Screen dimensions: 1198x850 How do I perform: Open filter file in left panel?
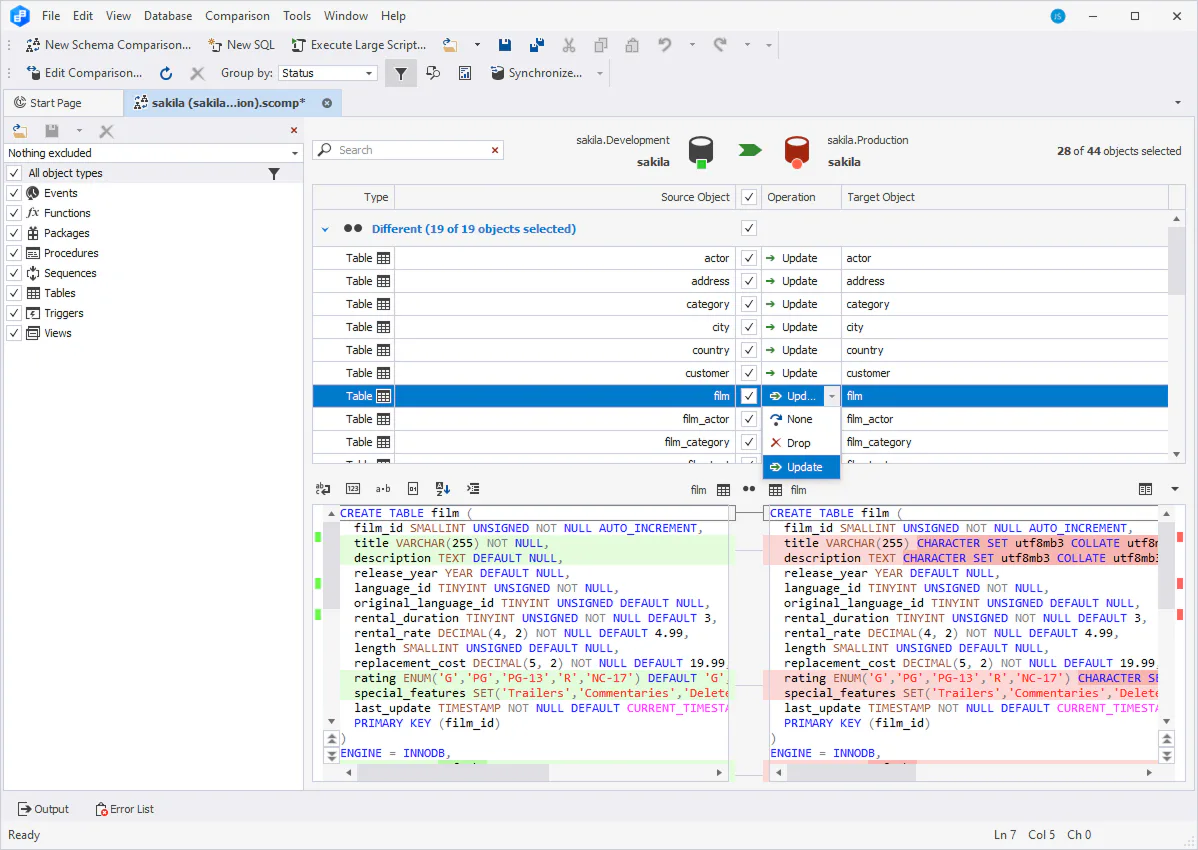coord(20,131)
